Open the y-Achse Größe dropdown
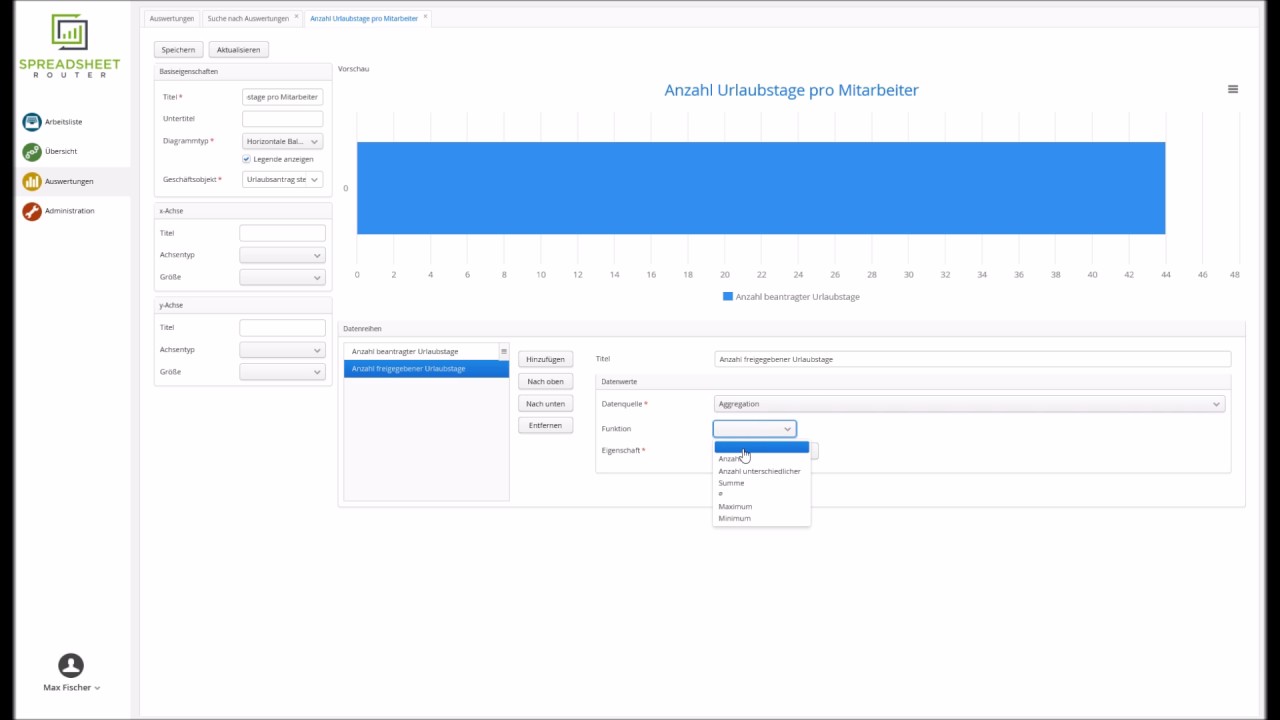 (282, 372)
